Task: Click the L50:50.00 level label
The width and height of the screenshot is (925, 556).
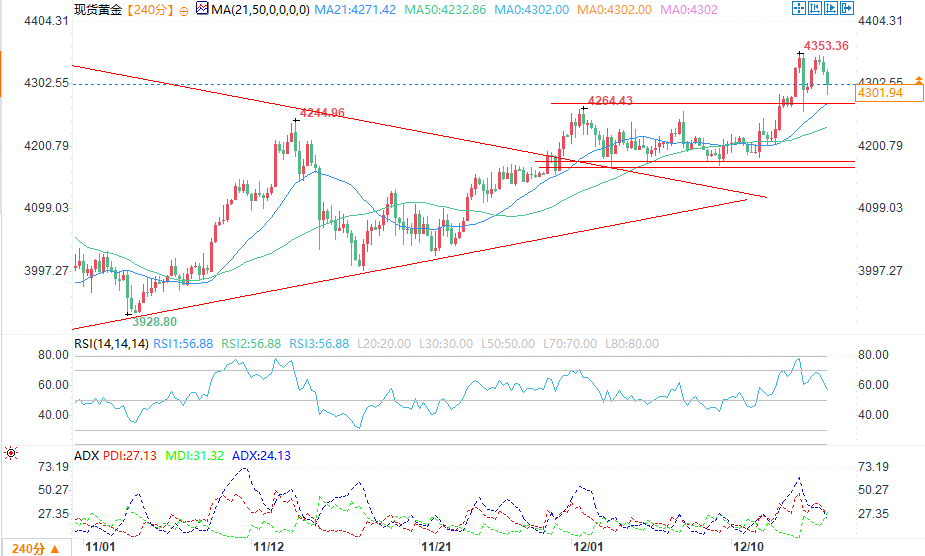Action: (508, 344)
